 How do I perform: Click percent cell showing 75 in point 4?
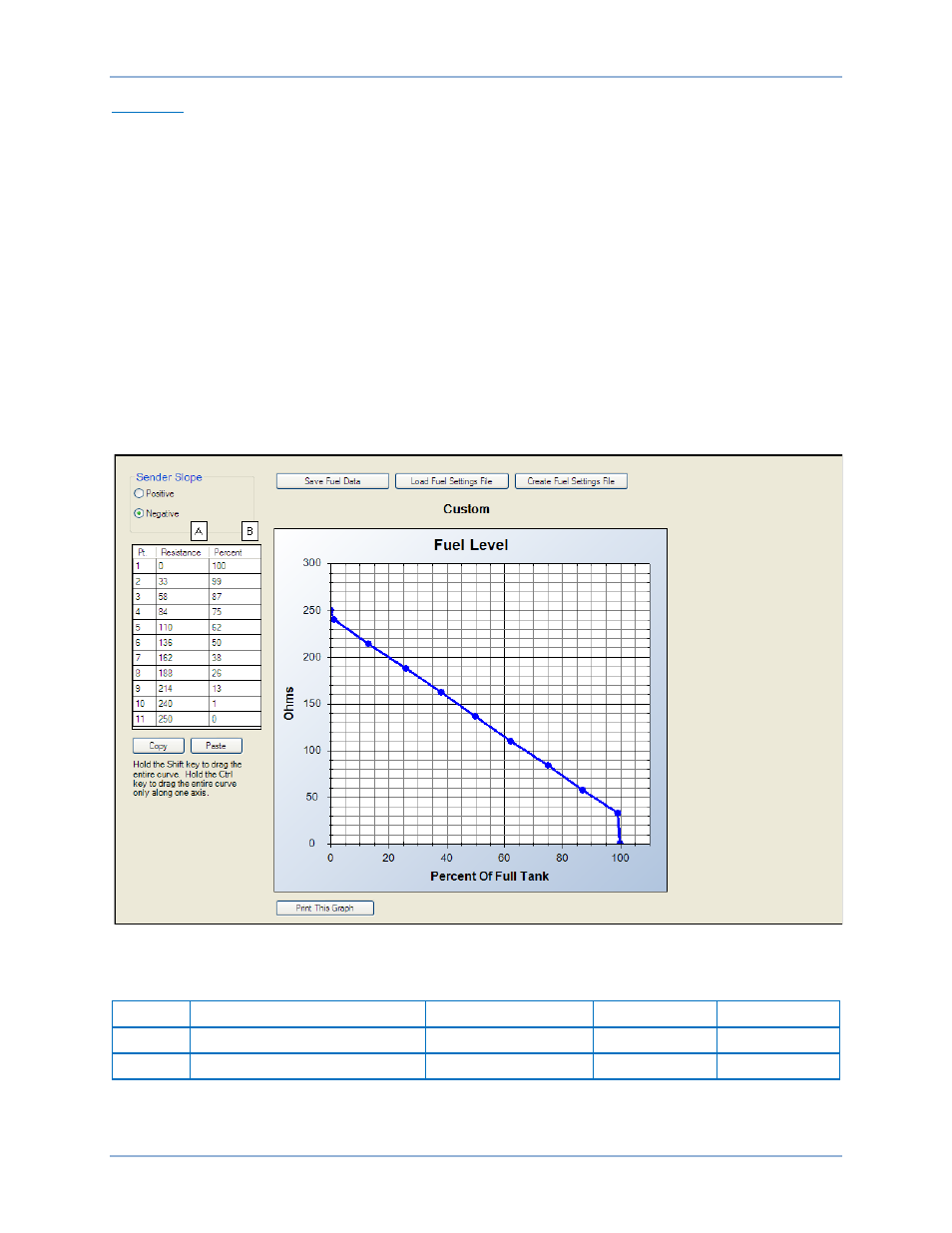coord(235,612)
